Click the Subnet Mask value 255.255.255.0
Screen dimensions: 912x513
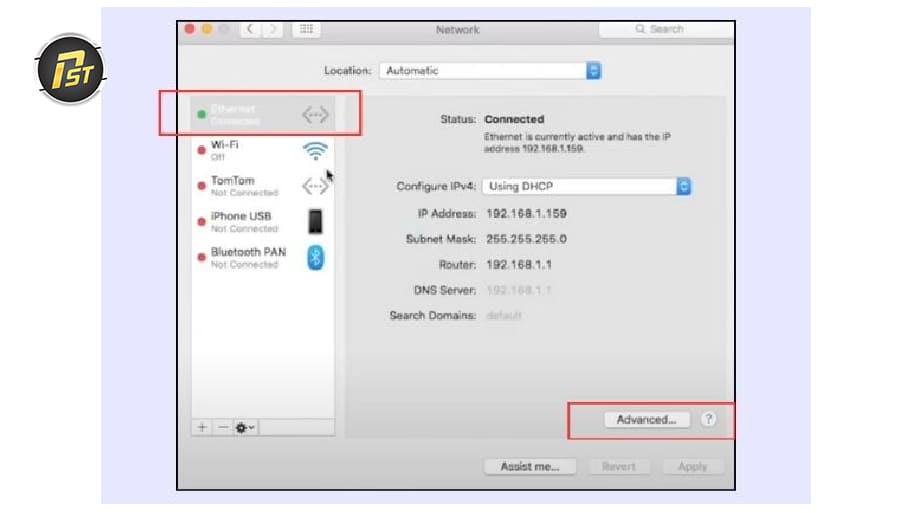pos(526,239)
